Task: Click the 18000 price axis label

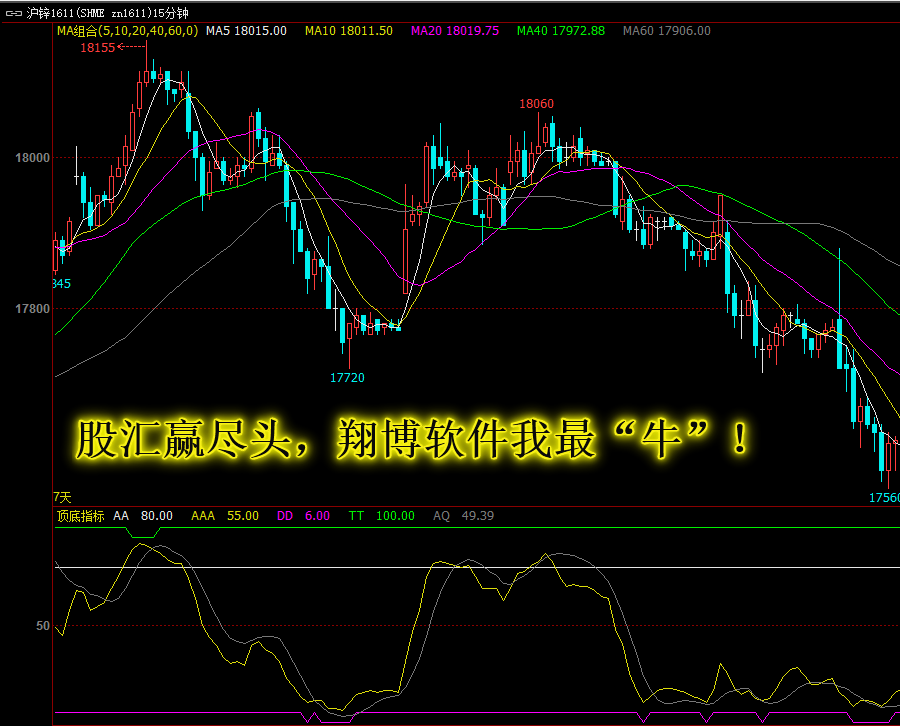Action: 33,158
